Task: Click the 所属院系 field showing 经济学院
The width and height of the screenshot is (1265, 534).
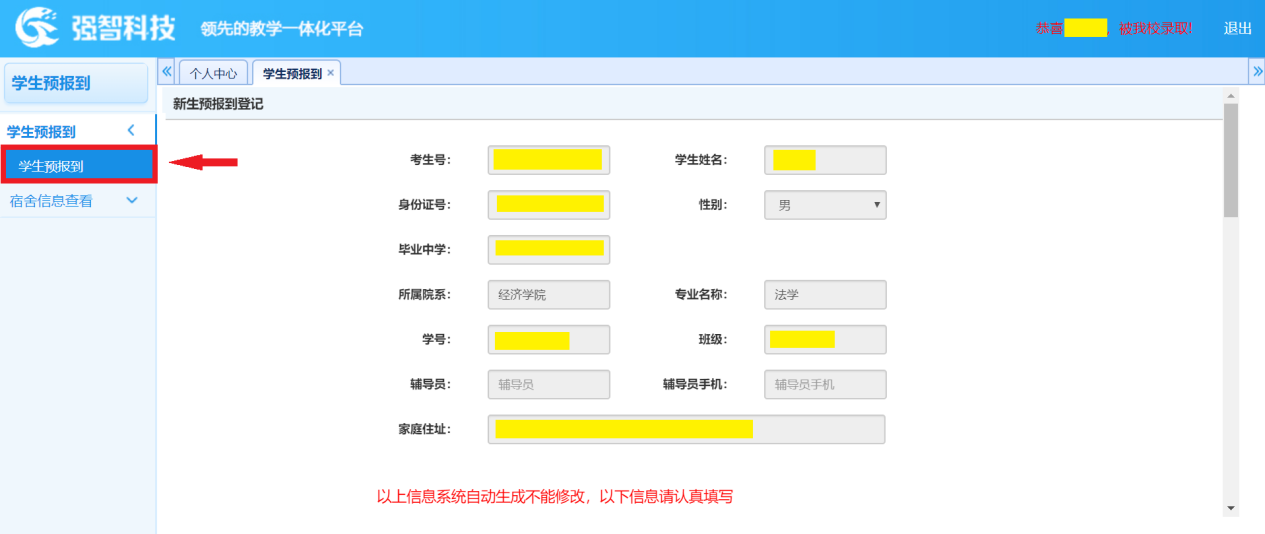Action: pyautogui.click(x=549, y=295)
